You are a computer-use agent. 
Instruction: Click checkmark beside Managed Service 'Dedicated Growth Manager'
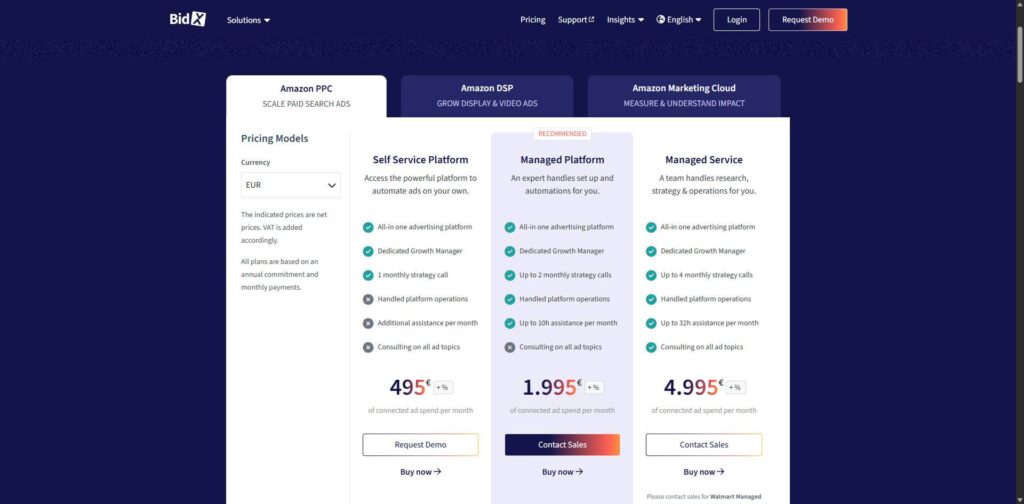[x=651, y=251]
